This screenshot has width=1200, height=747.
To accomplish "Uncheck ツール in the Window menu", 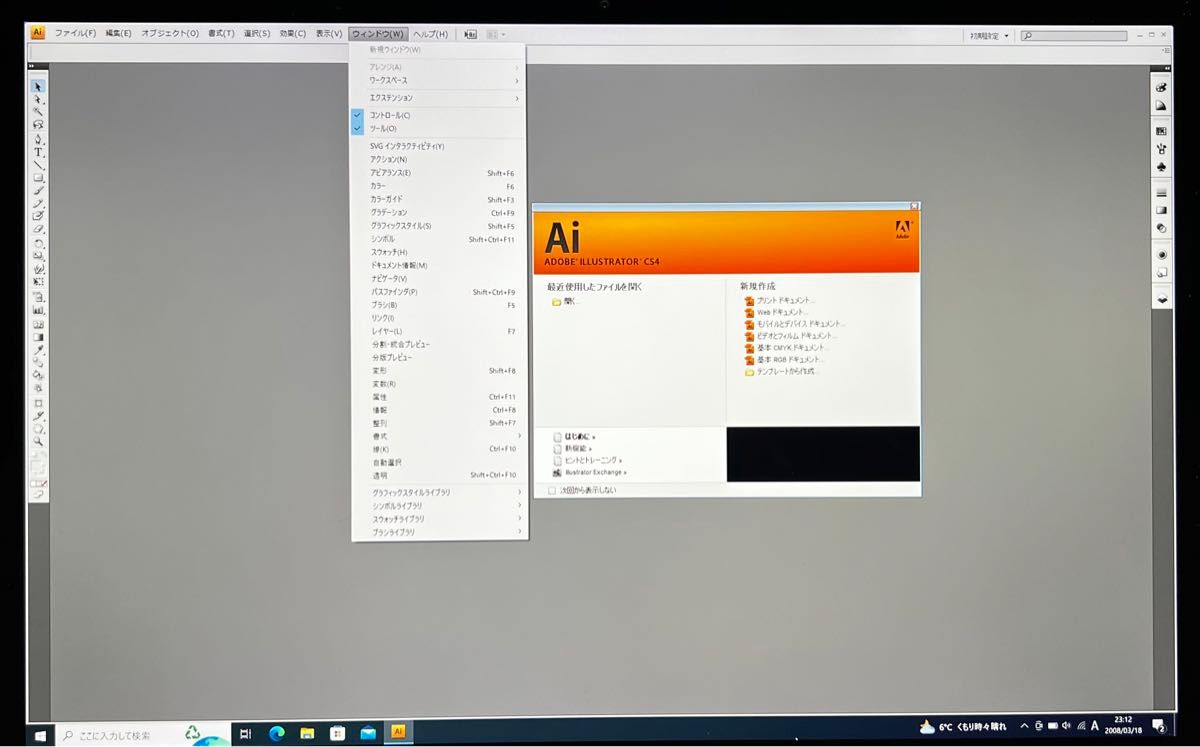I will [439, 128].
